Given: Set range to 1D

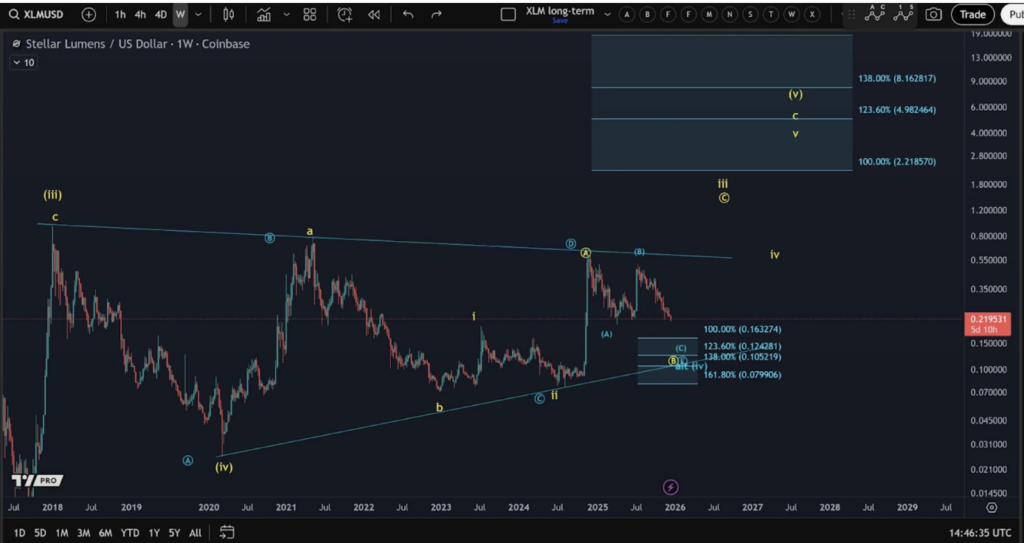Looking at the screenshot, I should coord(20,533).
